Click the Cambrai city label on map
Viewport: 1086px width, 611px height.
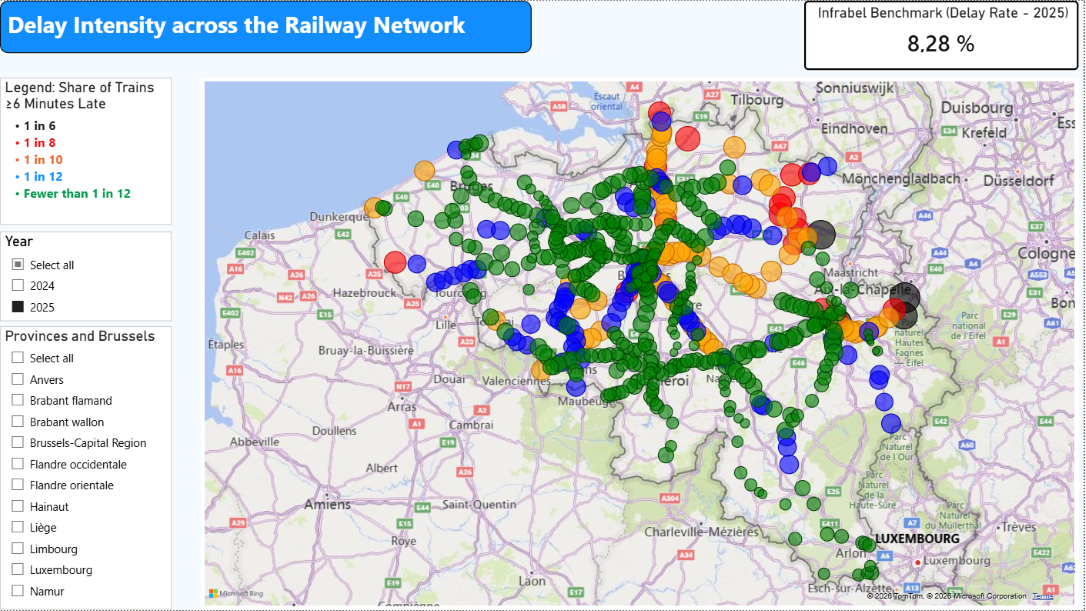tap(471, 425)
